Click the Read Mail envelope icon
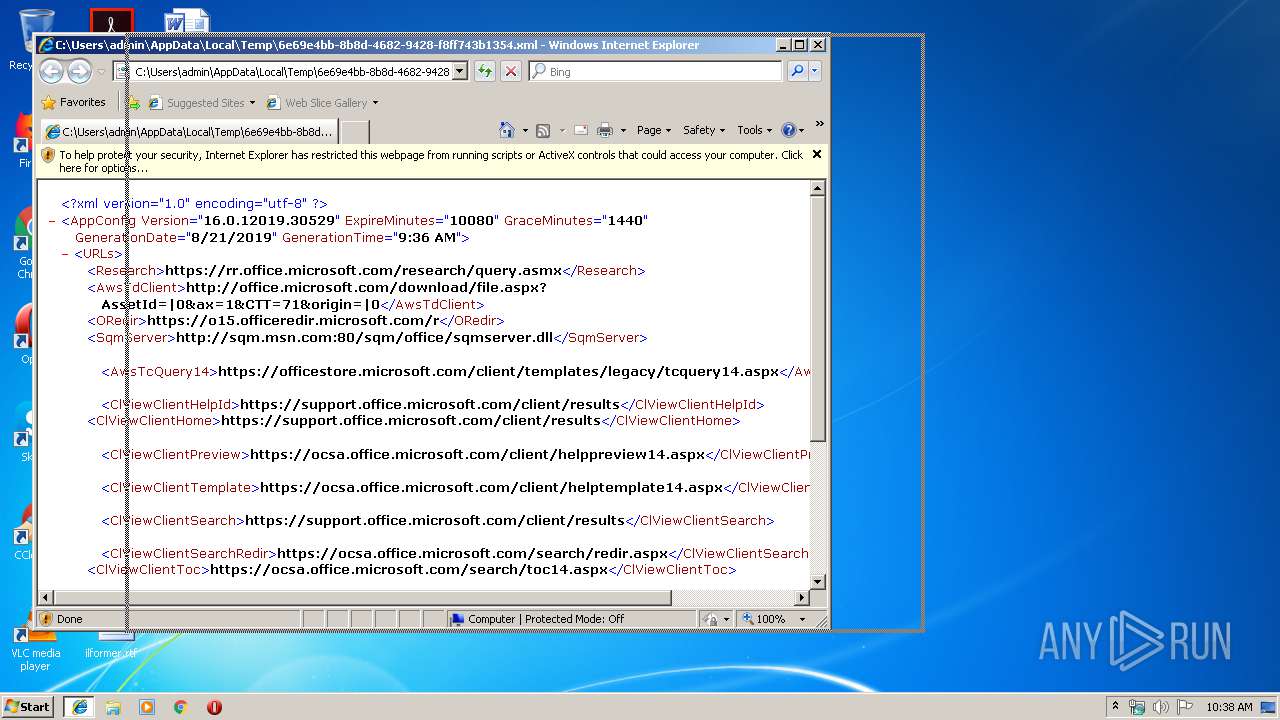This screenshot has height=720, width=1280. coord(580,130)
